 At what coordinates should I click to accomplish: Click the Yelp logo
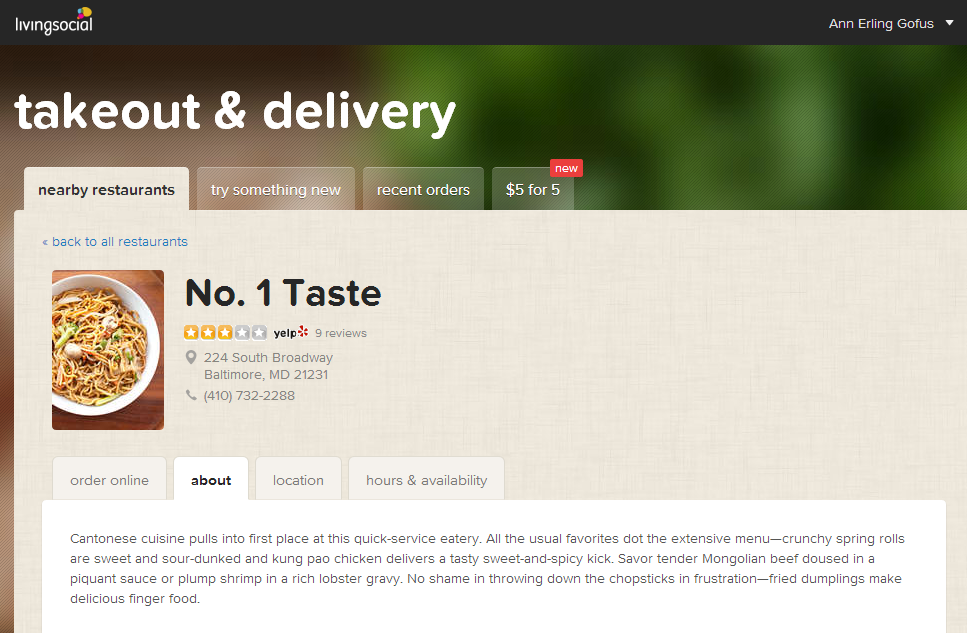290,333
